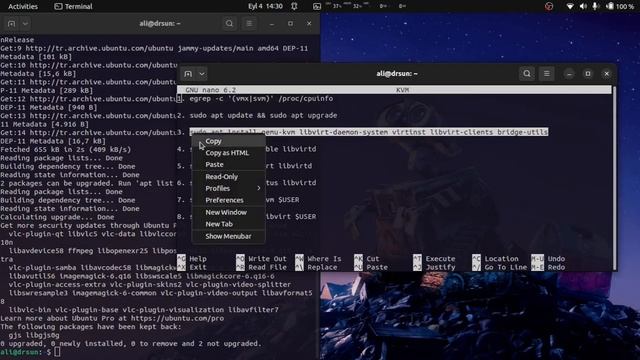The height and width of the screenshot is (360, 640).
Task: Click the battery 100 % indicator
Action: [x=620, y=6]
